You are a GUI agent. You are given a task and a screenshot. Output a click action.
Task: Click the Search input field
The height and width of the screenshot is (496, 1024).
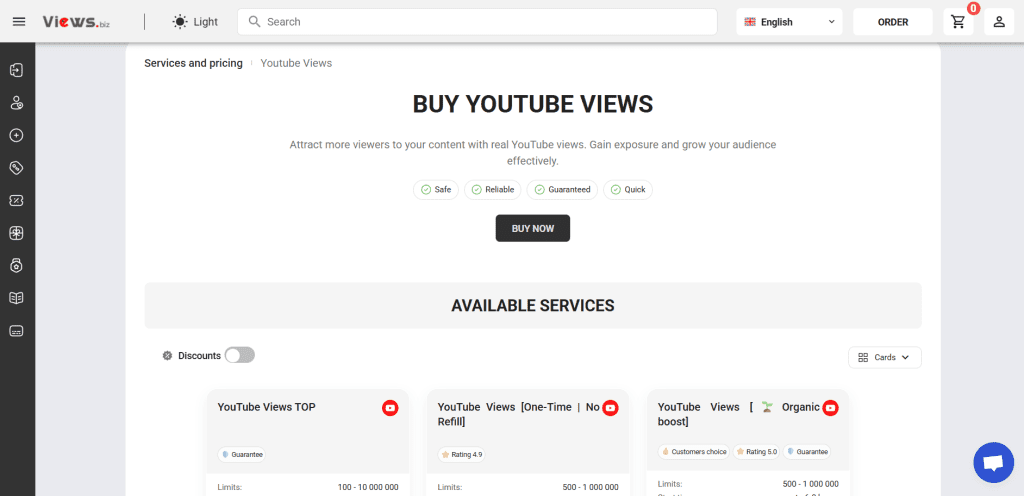(x=477, y=22)
